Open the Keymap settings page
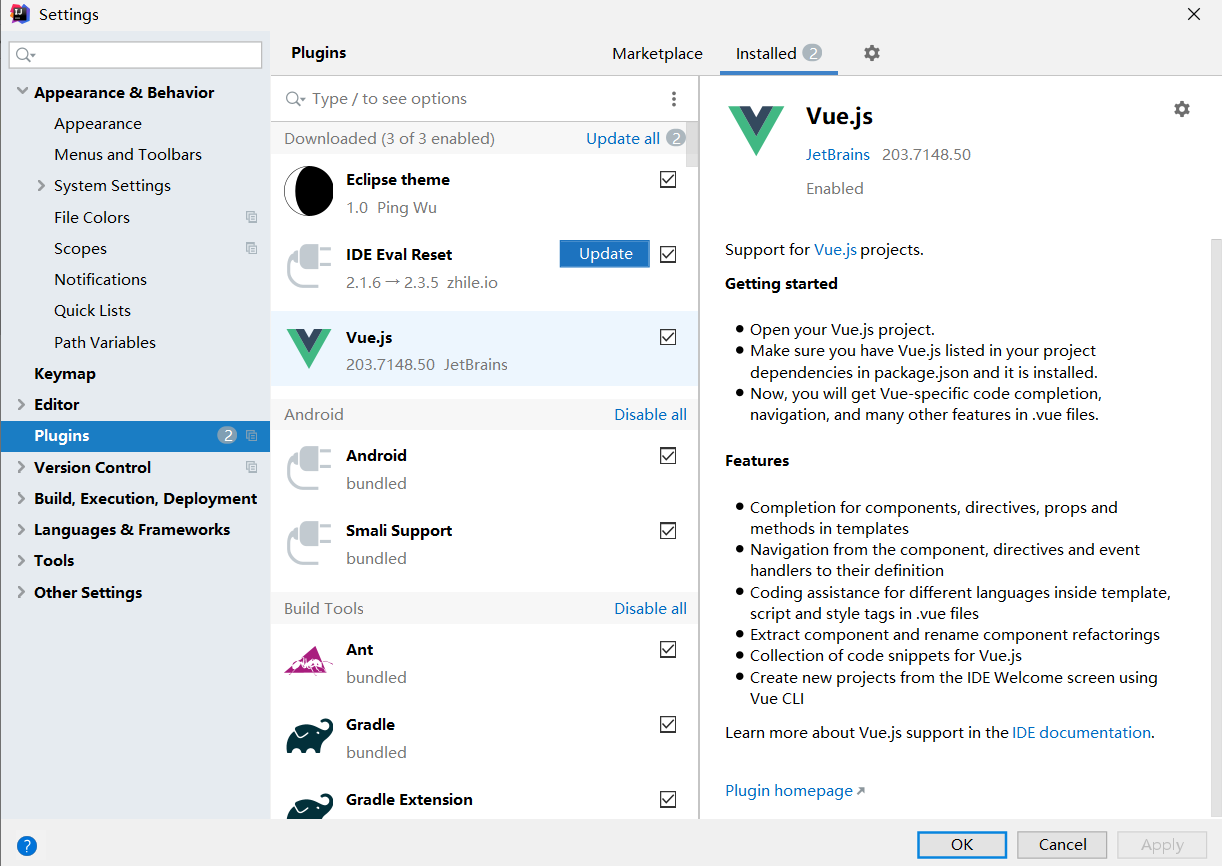1222x866 pixels. [65, 373]
